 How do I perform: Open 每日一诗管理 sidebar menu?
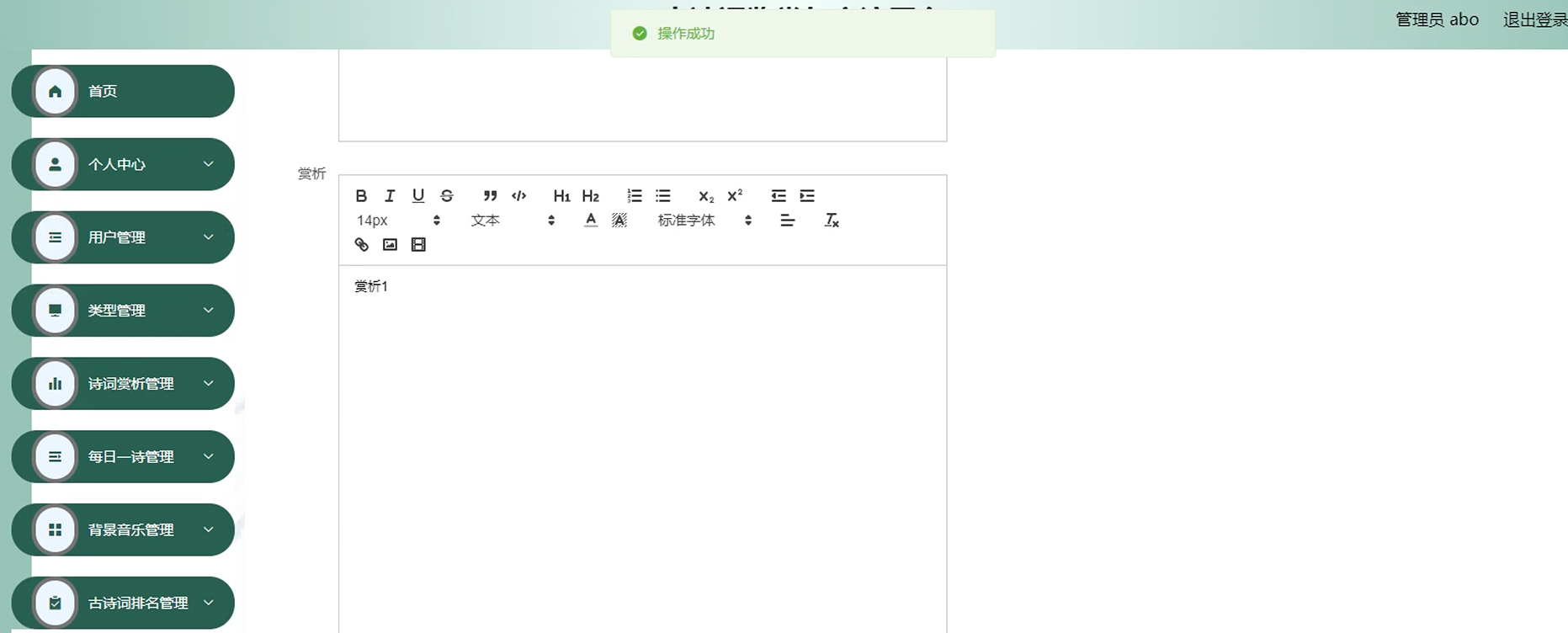click(123, 457)
